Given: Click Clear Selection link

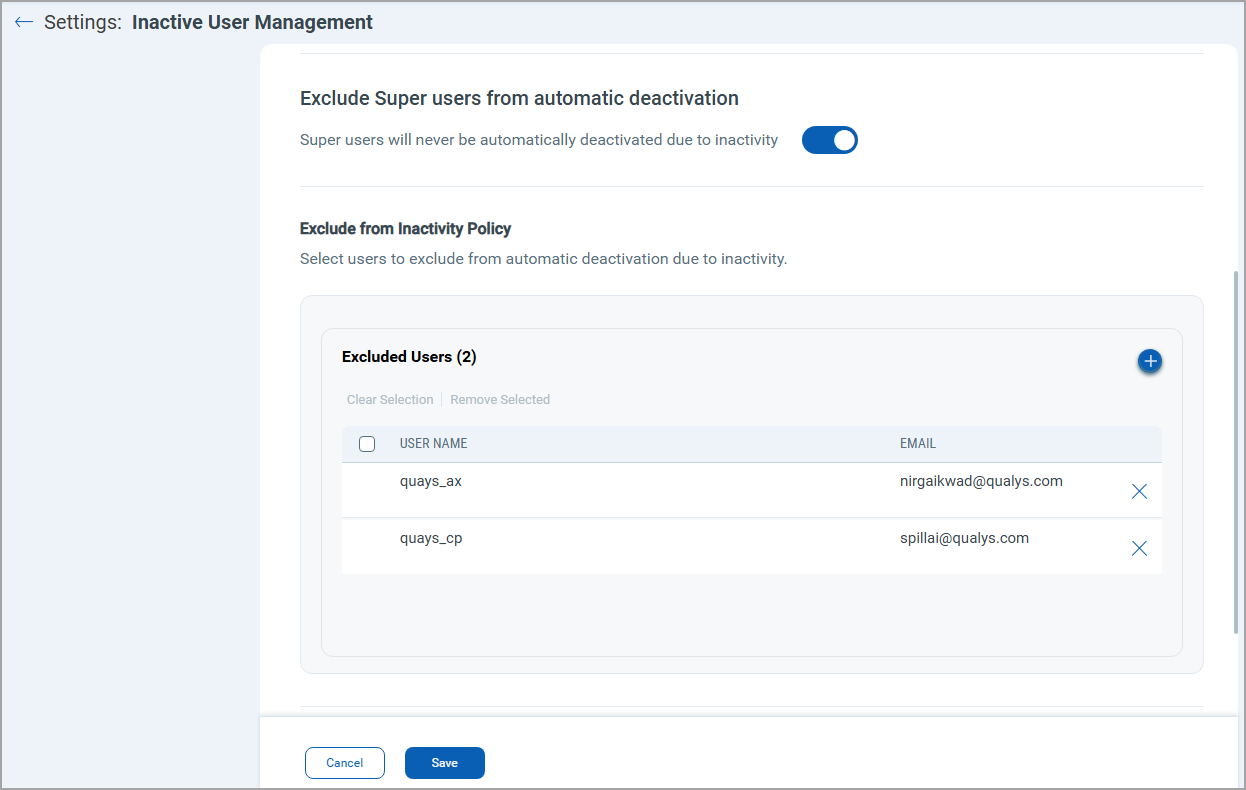Looking at the screenshot, I should (390, 400).
